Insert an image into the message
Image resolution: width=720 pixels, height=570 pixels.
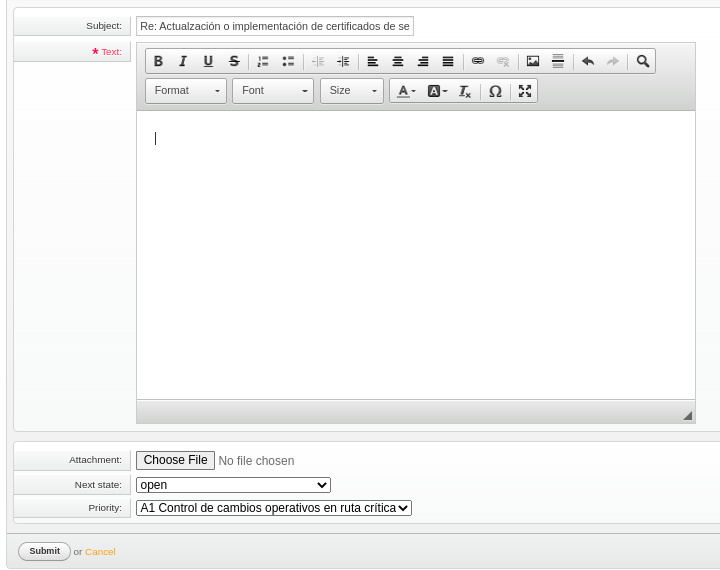(x=533, y=61)
